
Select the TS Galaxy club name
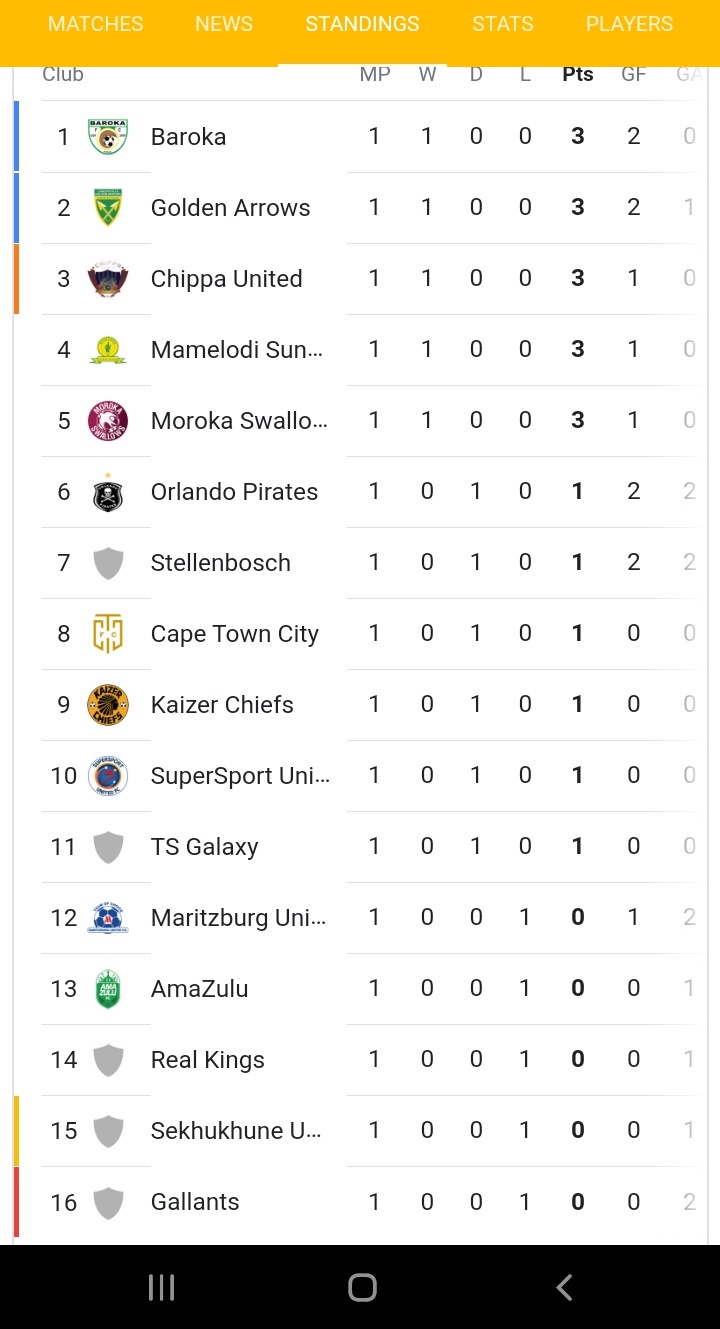(205, 847)
